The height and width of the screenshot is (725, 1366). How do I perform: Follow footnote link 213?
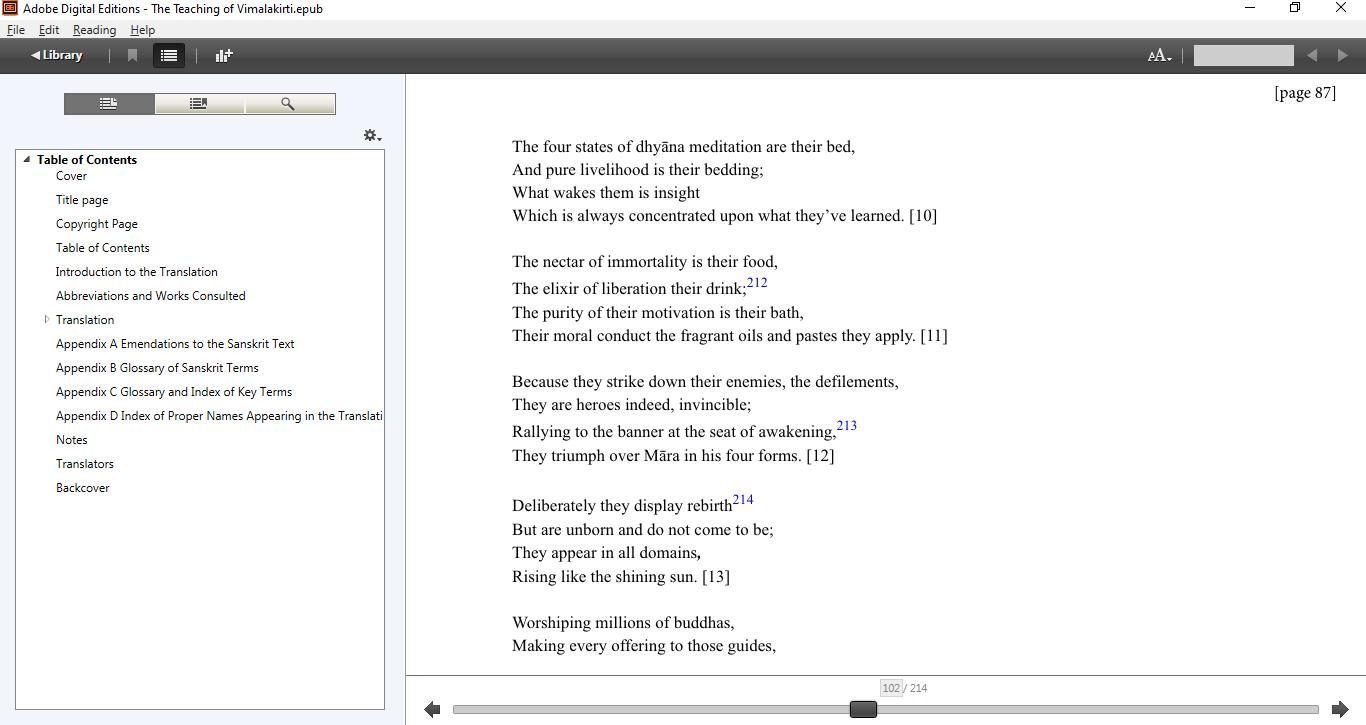point(847,426)
